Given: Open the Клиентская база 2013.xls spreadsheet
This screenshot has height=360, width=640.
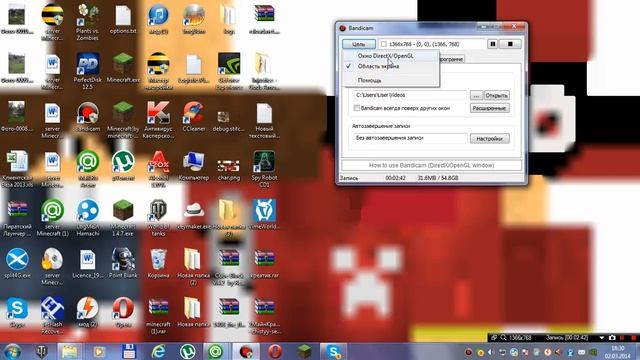Looking at the screenshot, I should (17, 169).
